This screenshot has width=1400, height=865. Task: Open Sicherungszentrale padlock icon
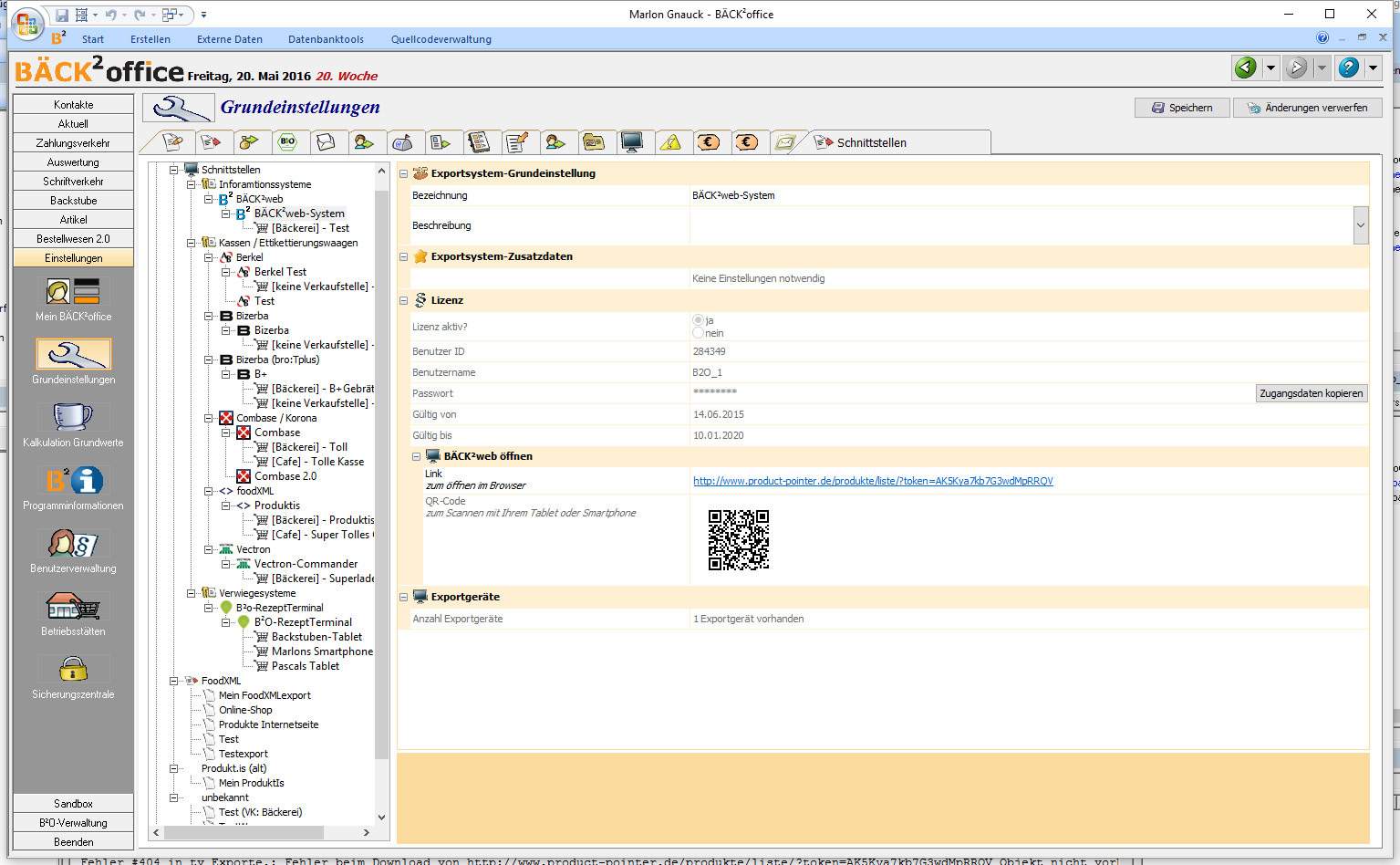(x=73, y=670)
